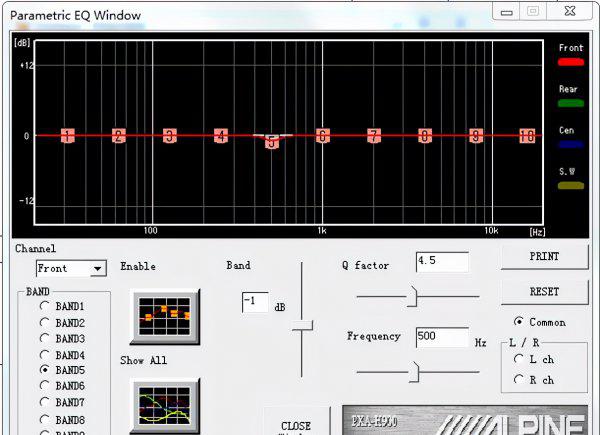Select the L ch radio button

[x=518, y=358]
